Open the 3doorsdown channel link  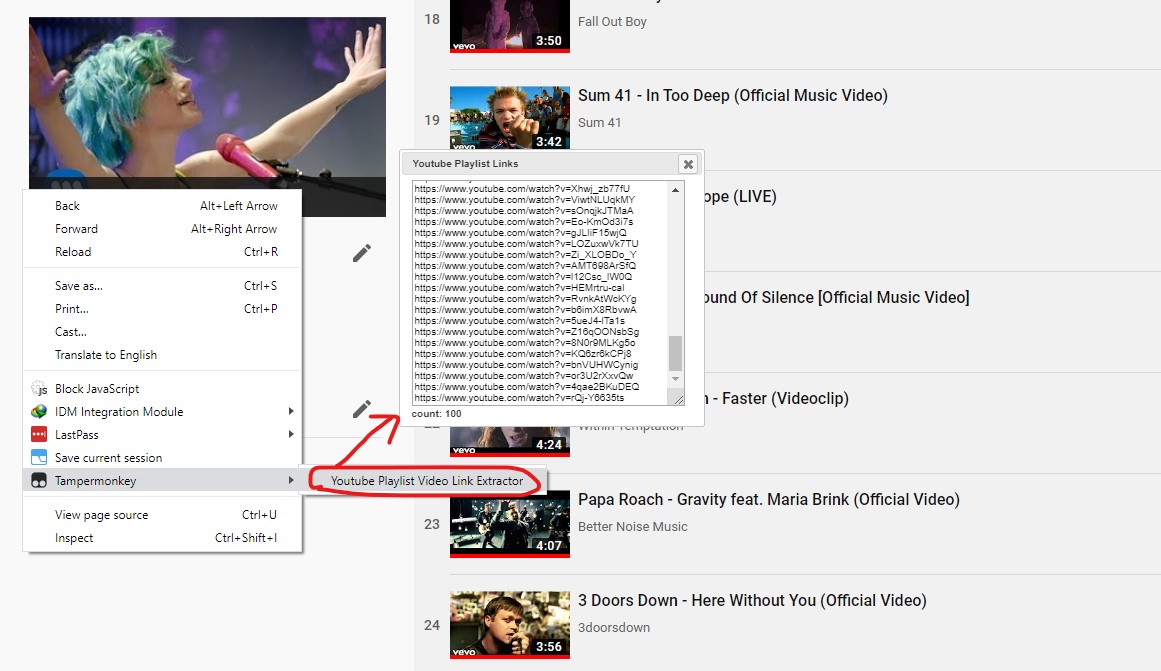pos(614,628)
